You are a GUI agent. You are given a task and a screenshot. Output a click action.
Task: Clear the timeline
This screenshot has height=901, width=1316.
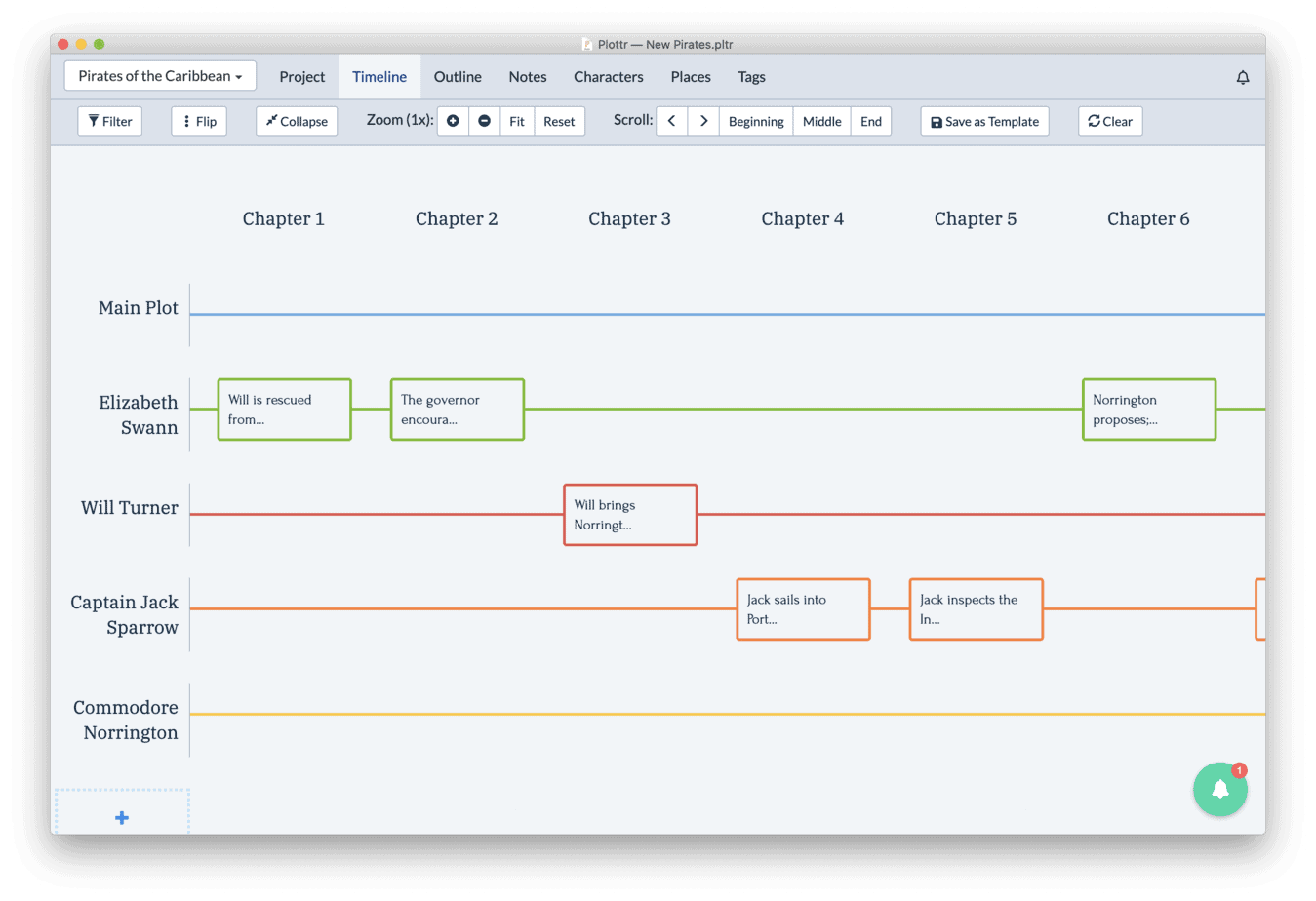point(1110,121)
